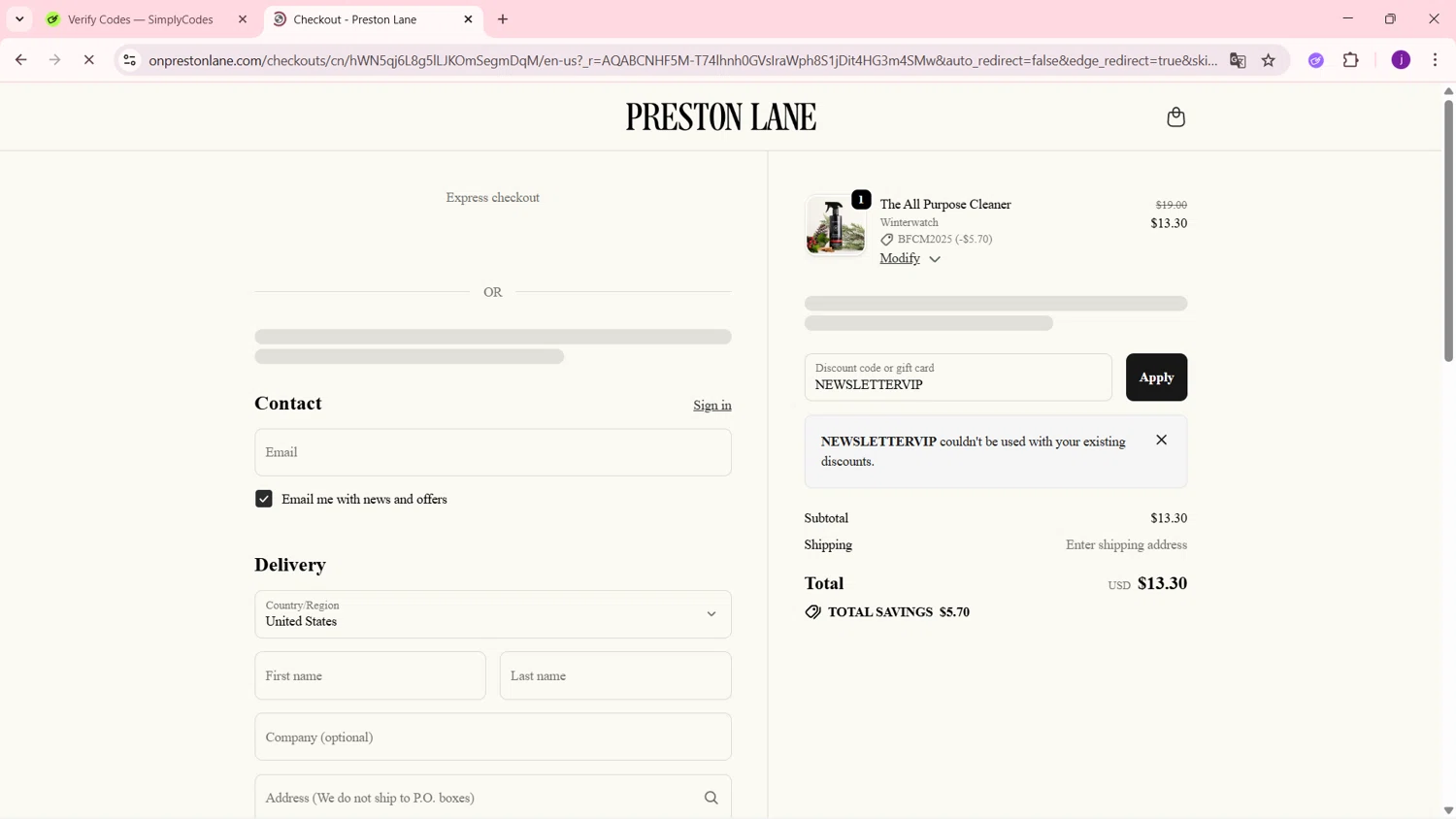Image resolution: width=1456 pixels, height=819 pixels.
Task: Click the Express checkout heading
Action: point(493,198)
